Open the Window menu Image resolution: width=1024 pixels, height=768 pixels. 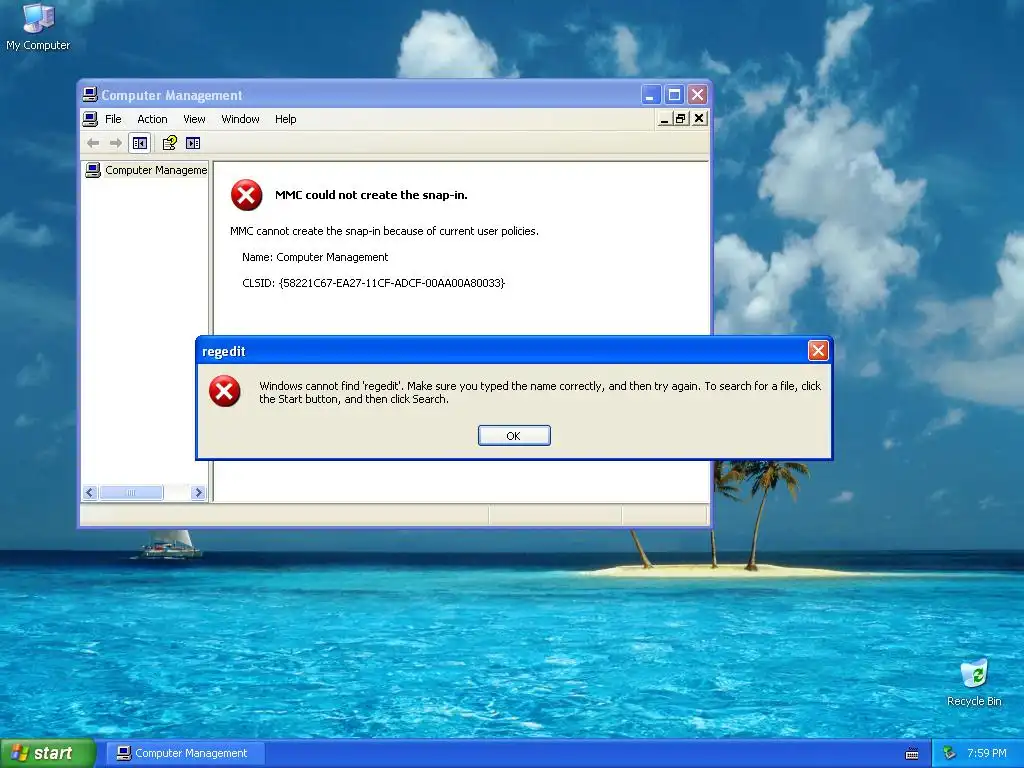point(240,119)
